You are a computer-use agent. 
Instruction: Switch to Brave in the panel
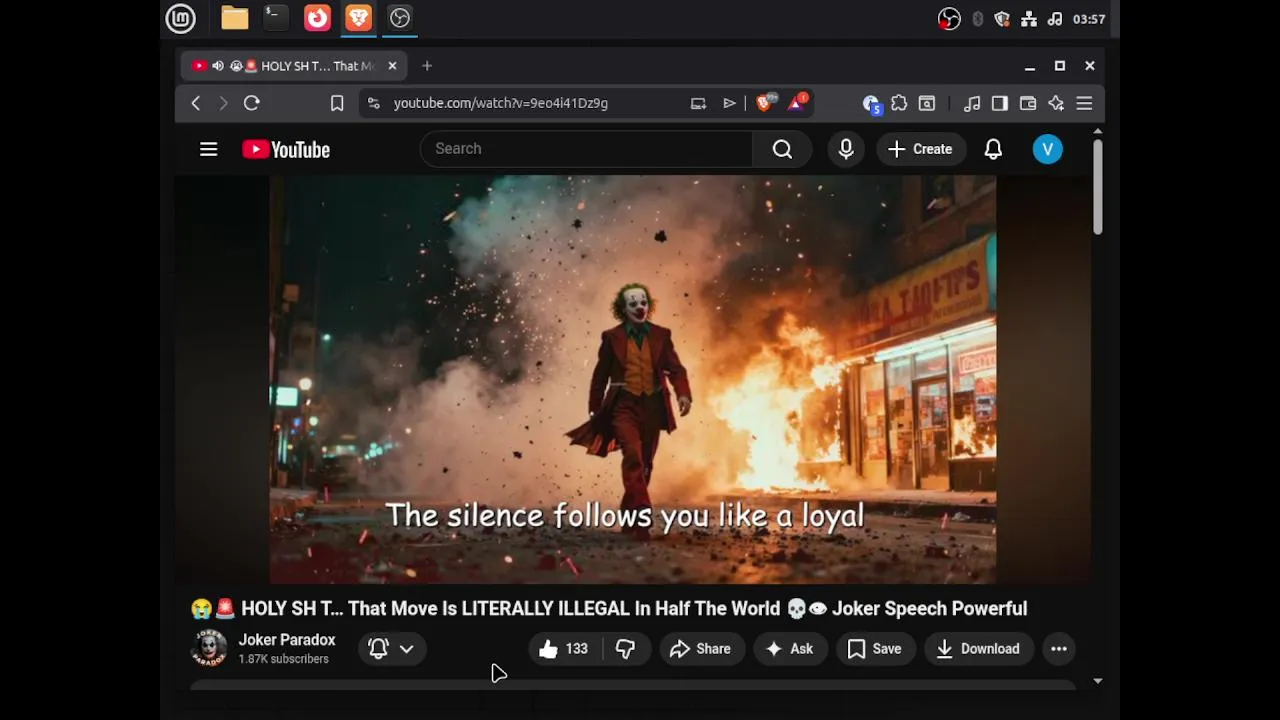click(358, 18)
